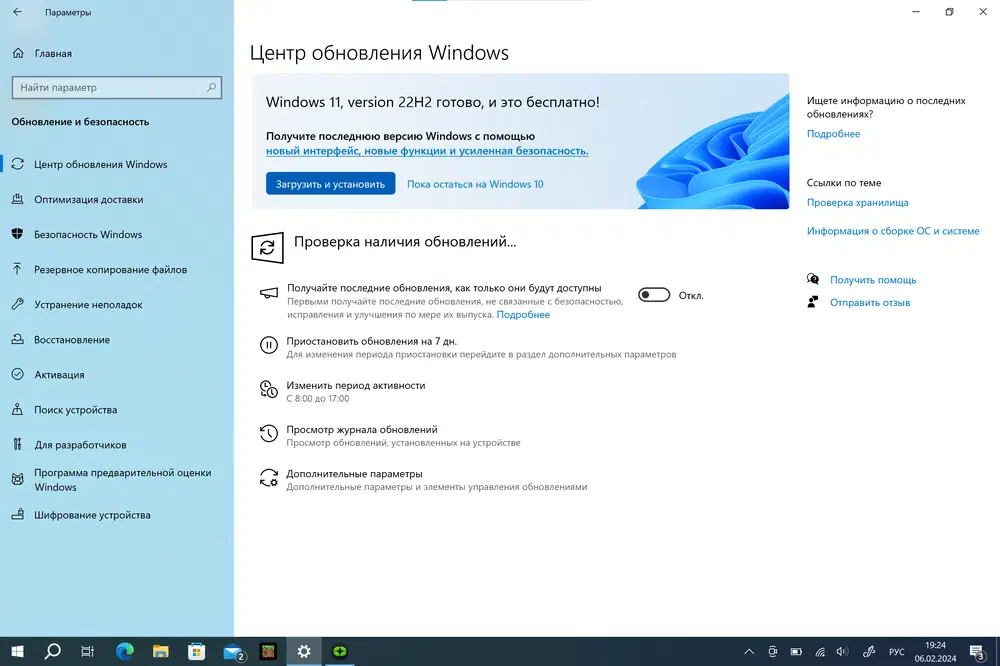This screenshot has height=666, width=1000.
Task: Click pause icon for Приостановить обновления
Action: [268, 345]
